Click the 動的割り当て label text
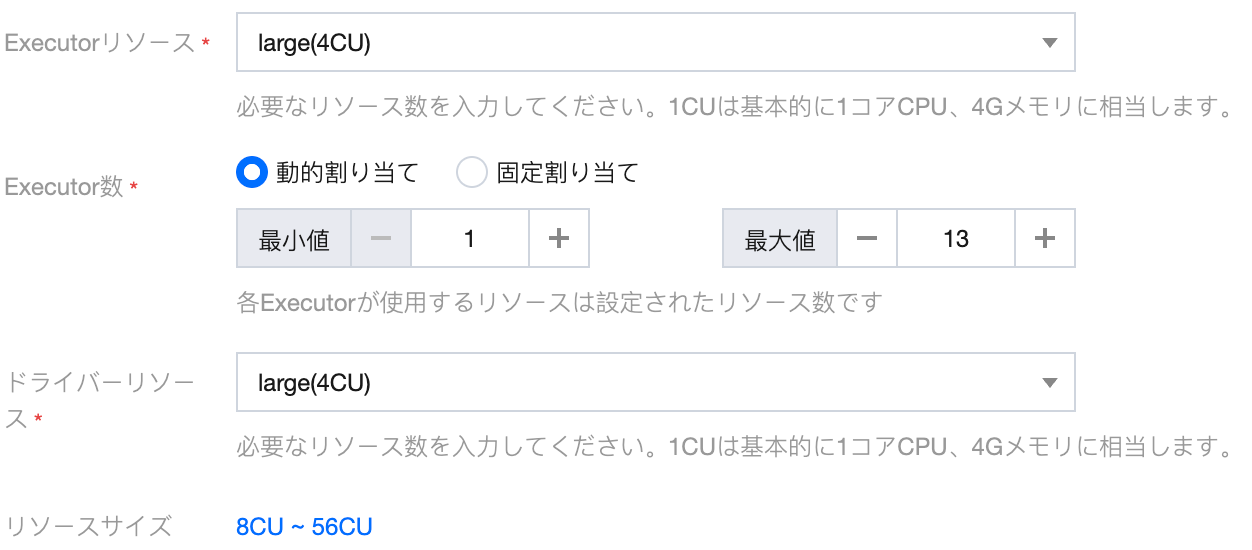 [346, 173]
